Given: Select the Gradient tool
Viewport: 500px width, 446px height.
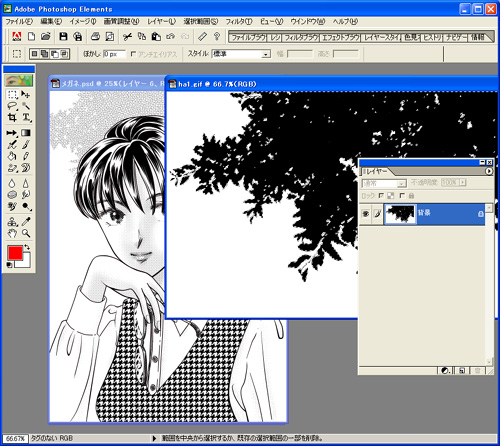Looking at the screenshot, I should [26, 133].
